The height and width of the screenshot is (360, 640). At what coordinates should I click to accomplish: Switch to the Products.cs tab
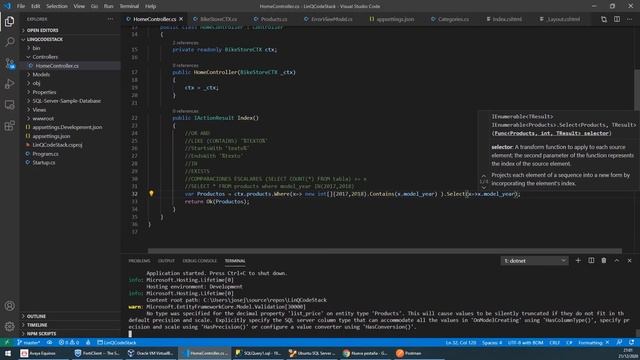click(x=273, y=19)
